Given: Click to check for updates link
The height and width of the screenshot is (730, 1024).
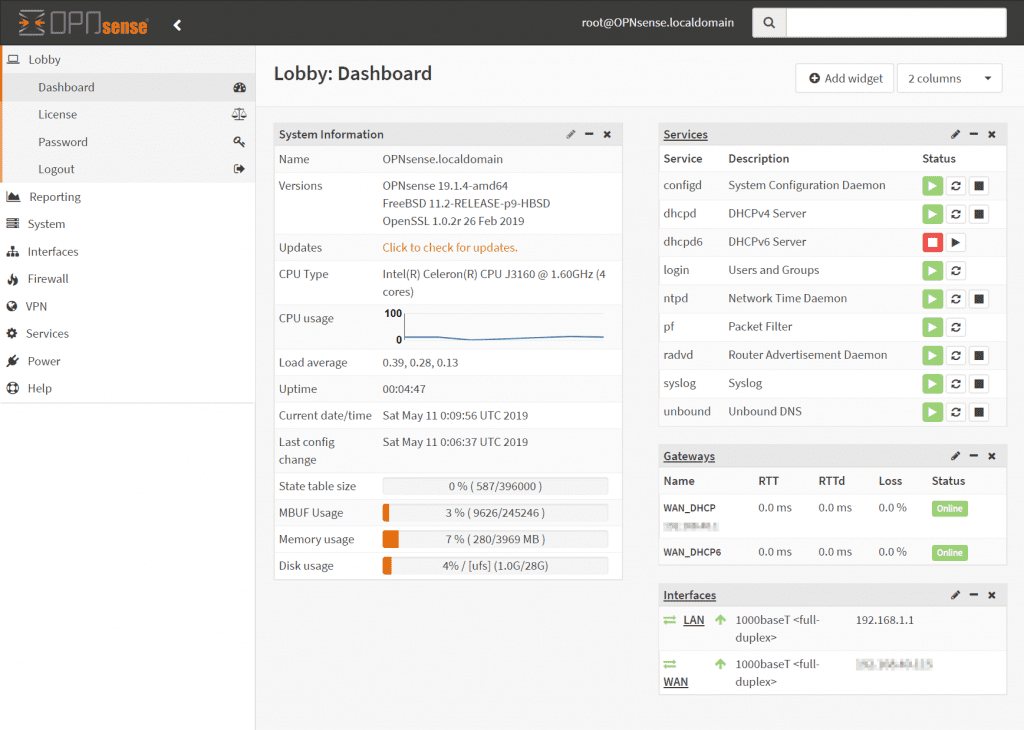Looking at the screenshot, I should point(450,247).
